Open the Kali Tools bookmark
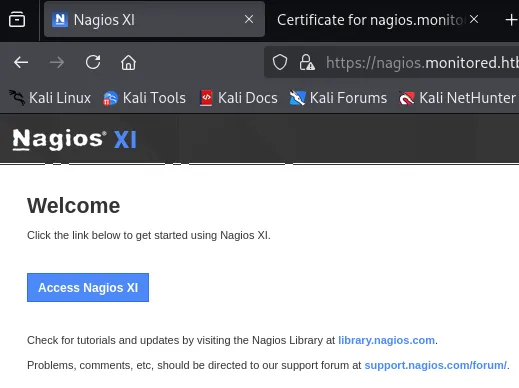Screen dimensions: 519x388 pos(144,98)
